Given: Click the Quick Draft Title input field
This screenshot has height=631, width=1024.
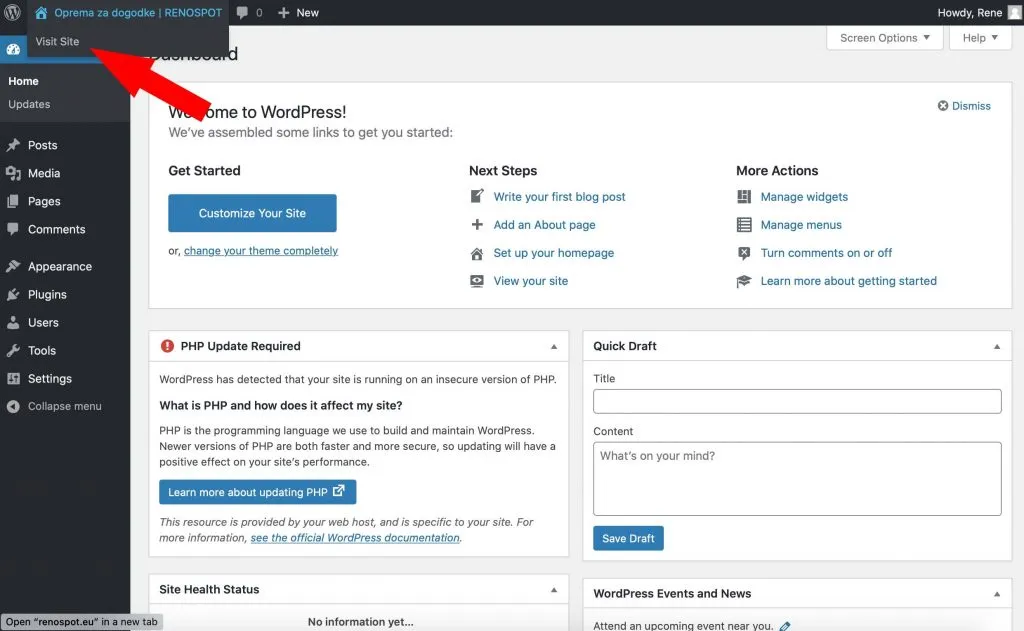Looking at the screenshot, I should (797, 401).
